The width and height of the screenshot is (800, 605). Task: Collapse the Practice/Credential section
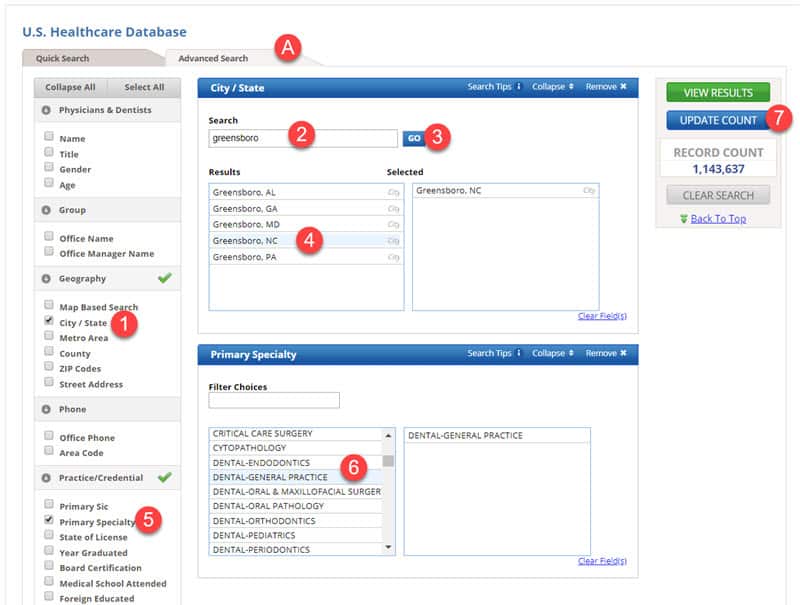(x=46, y=478)
